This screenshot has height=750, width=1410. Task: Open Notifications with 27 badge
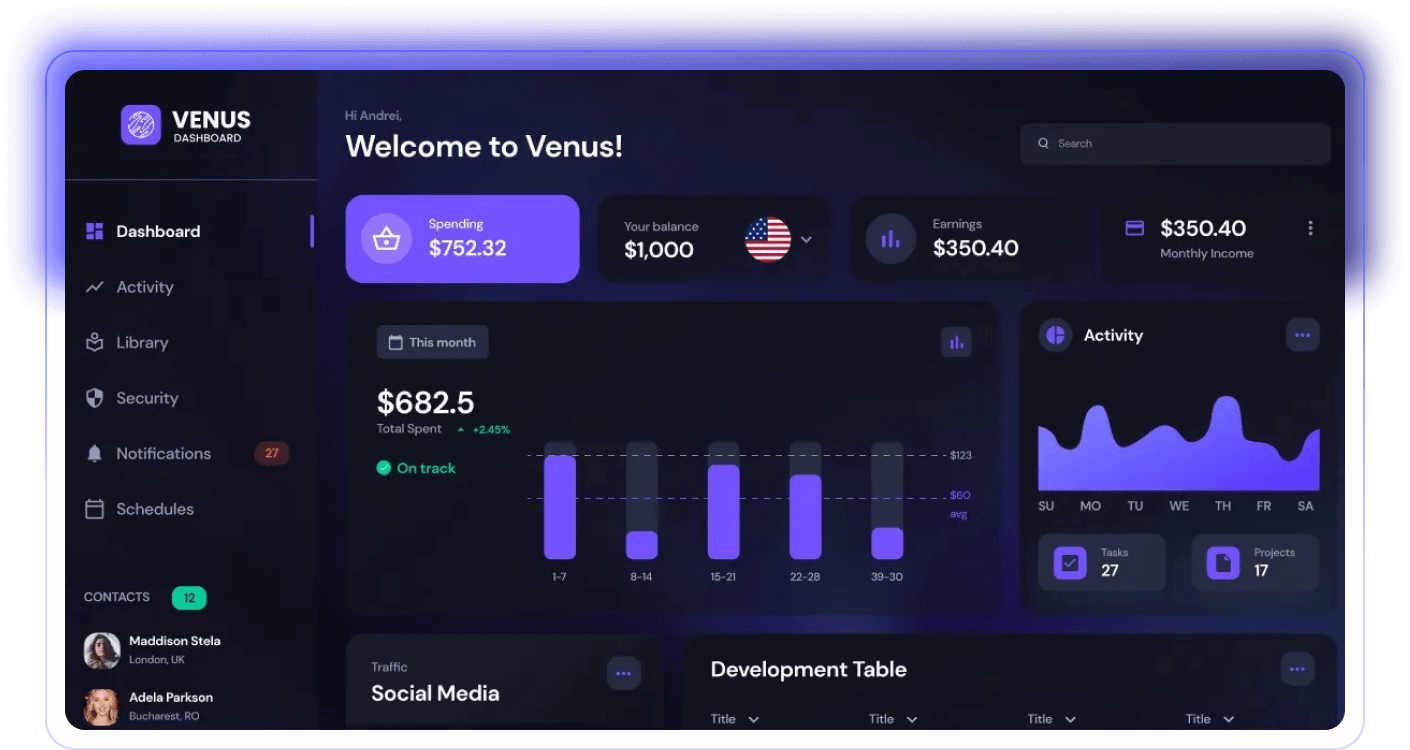coord(163,453)
